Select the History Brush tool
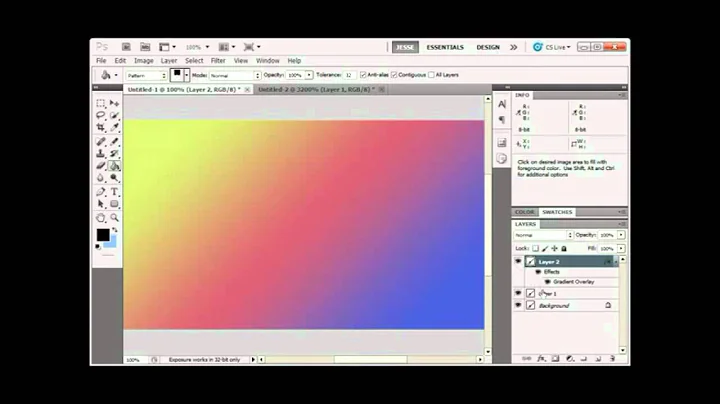The height and width of the screenshot is (404, 720). coord(114,153)
